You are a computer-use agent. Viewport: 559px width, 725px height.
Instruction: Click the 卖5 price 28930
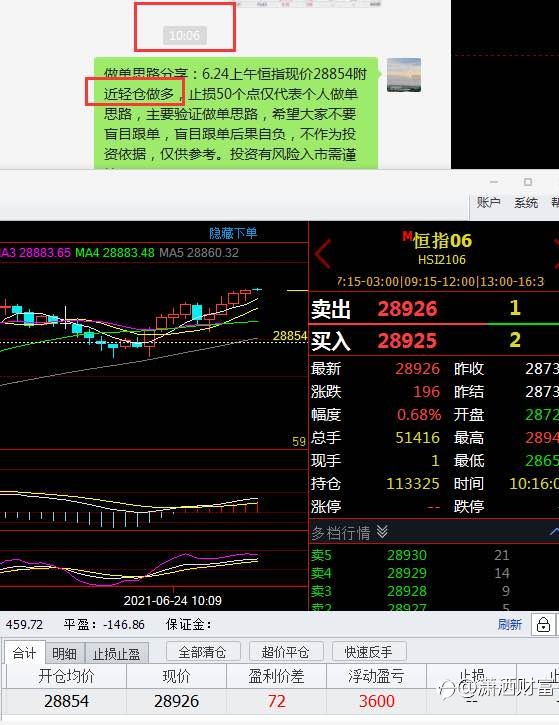(x=407, y=555)
